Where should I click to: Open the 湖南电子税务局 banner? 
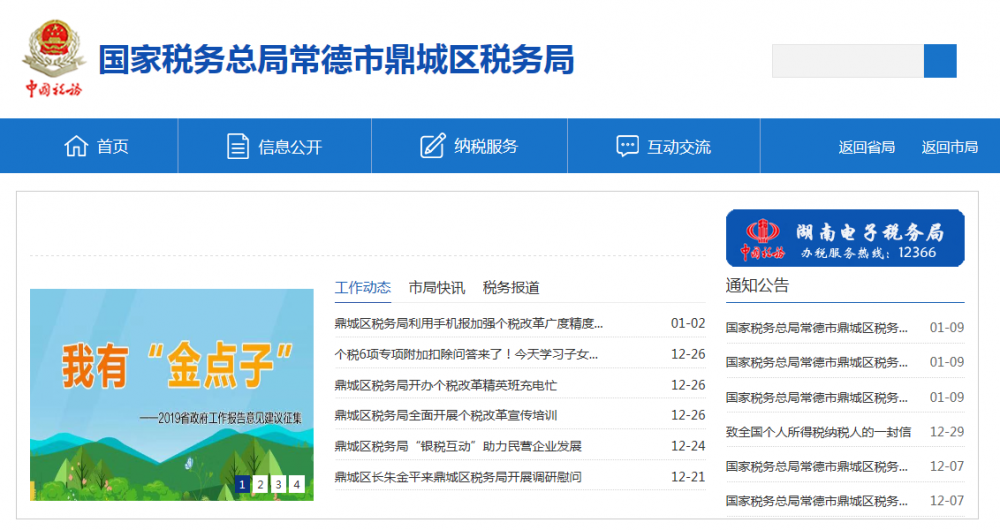[x=845, y=238]
